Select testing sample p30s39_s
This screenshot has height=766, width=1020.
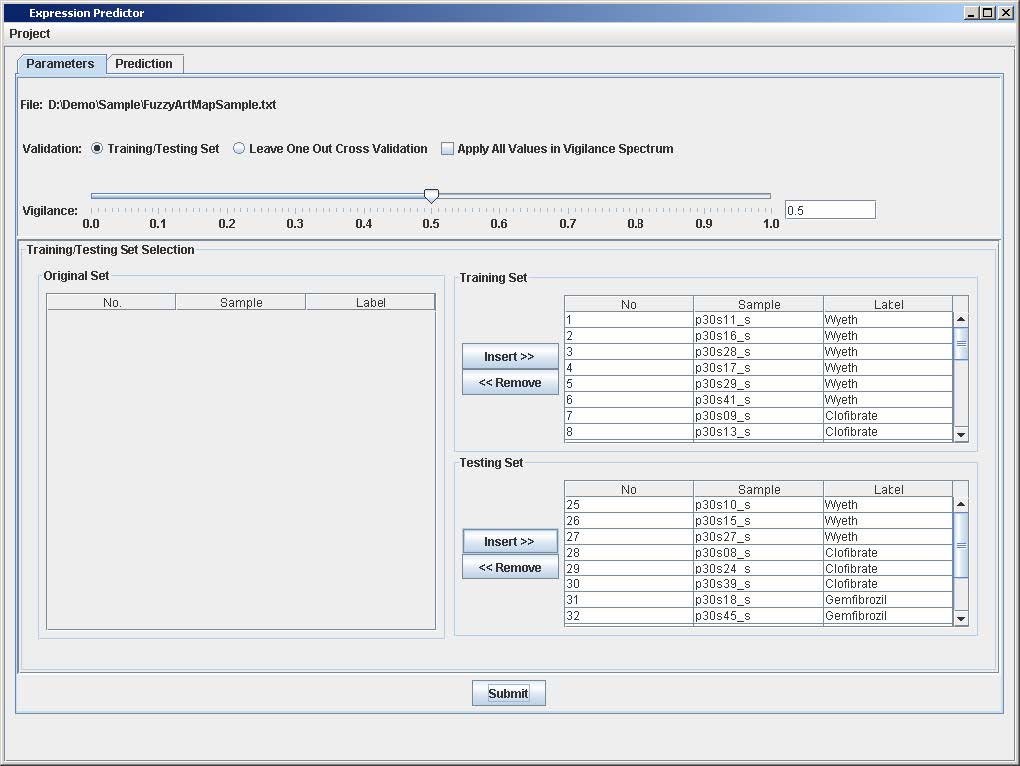pos(758,584)
